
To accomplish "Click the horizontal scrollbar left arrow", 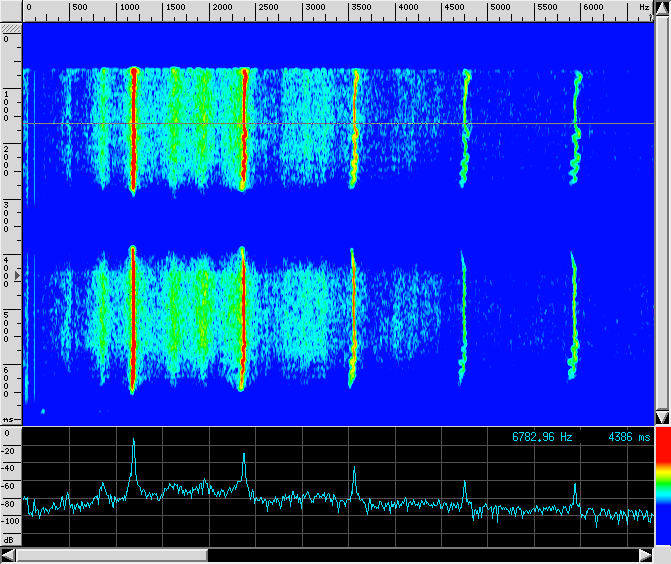I will (x=9, y=555).
